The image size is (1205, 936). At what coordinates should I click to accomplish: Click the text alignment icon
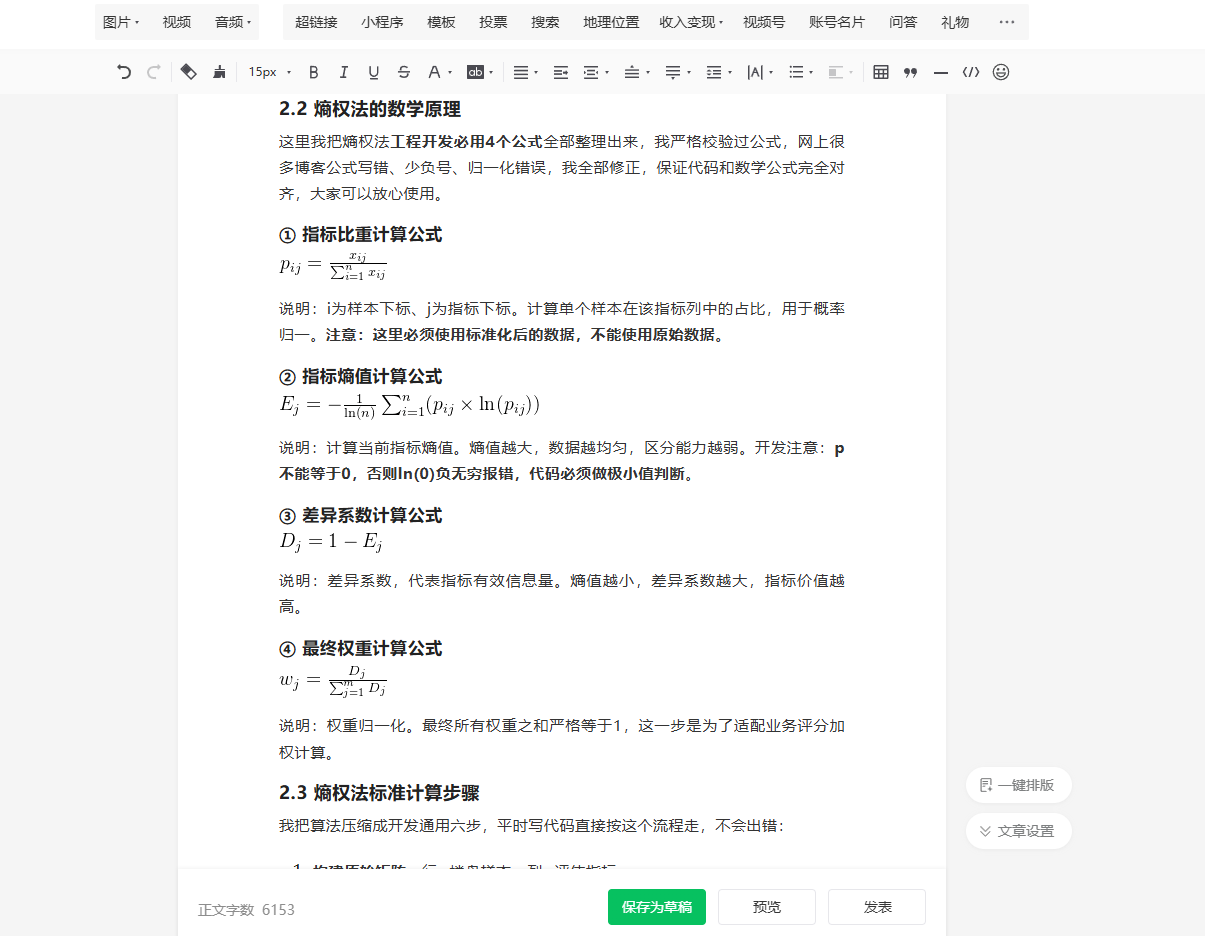click(x=520, y=72)
